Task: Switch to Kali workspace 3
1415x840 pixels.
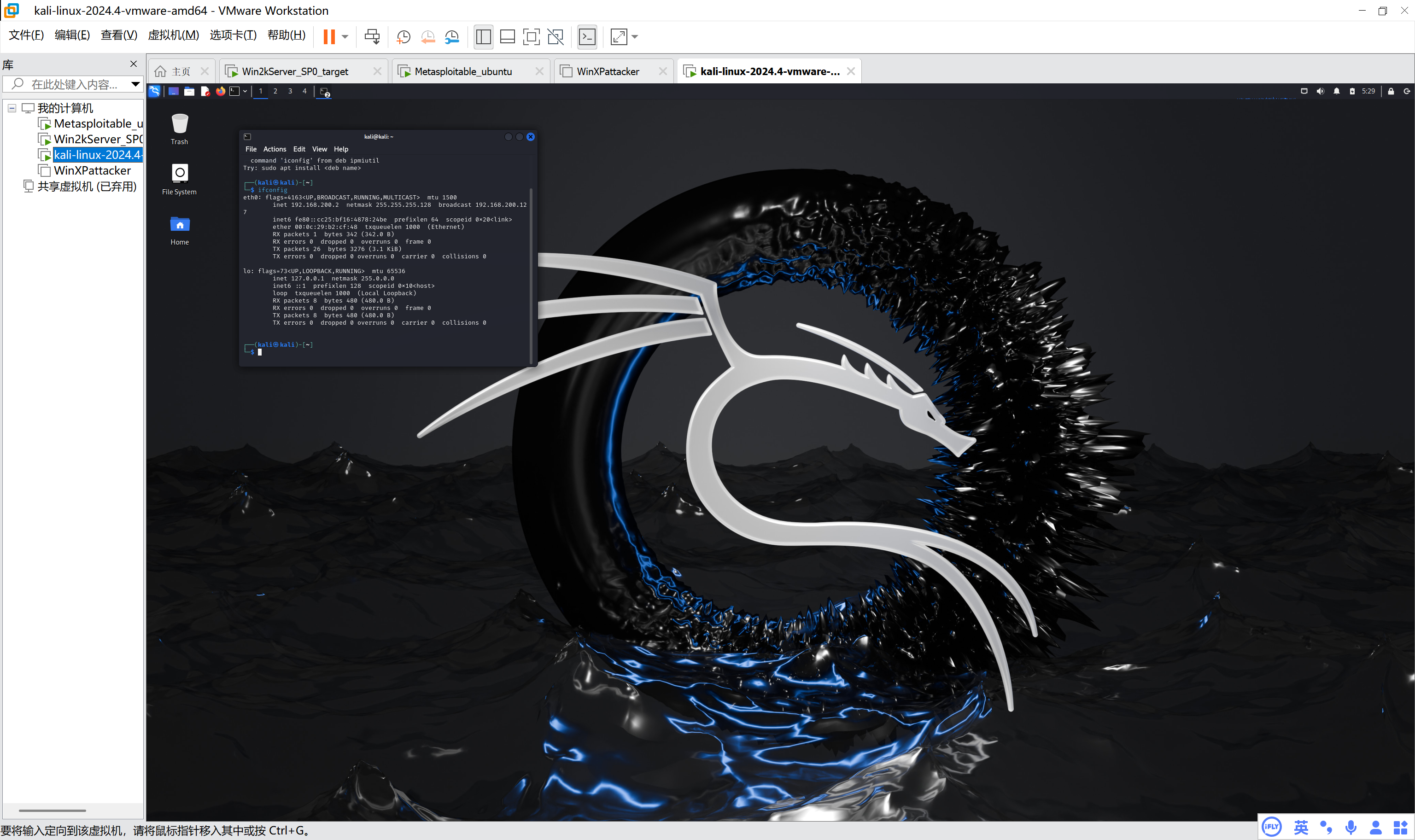Action: tap(290, 91)
